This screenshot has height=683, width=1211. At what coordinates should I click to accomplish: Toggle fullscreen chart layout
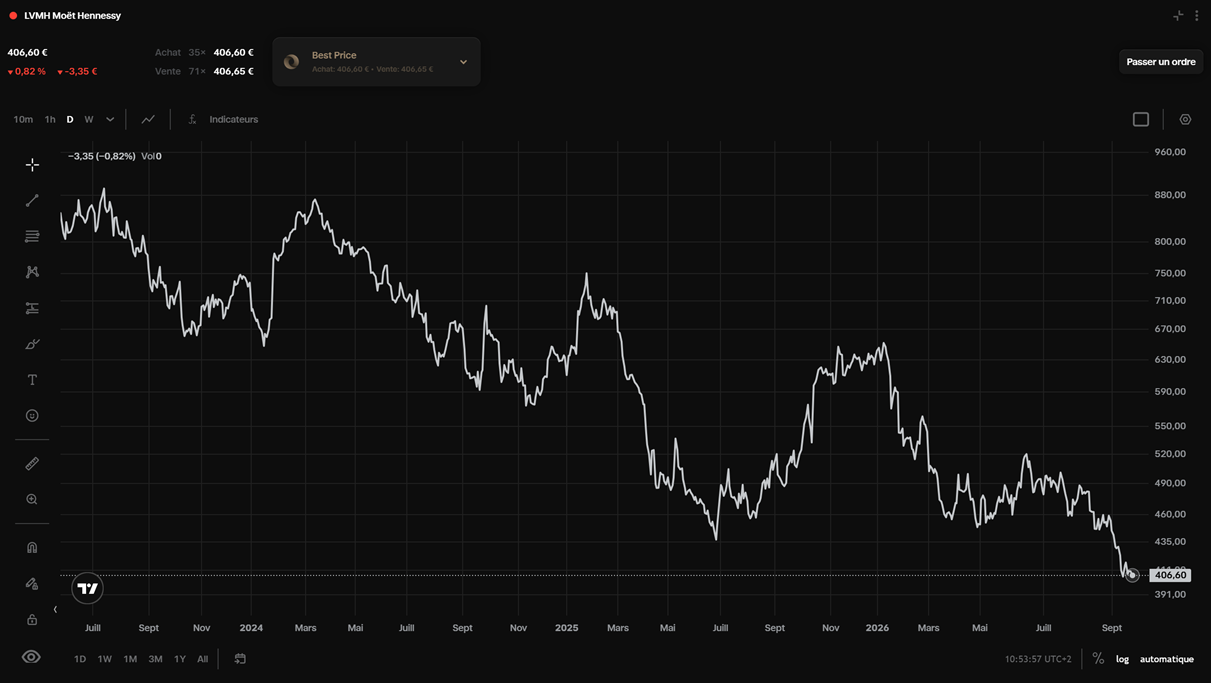(x=1141, y=119)
